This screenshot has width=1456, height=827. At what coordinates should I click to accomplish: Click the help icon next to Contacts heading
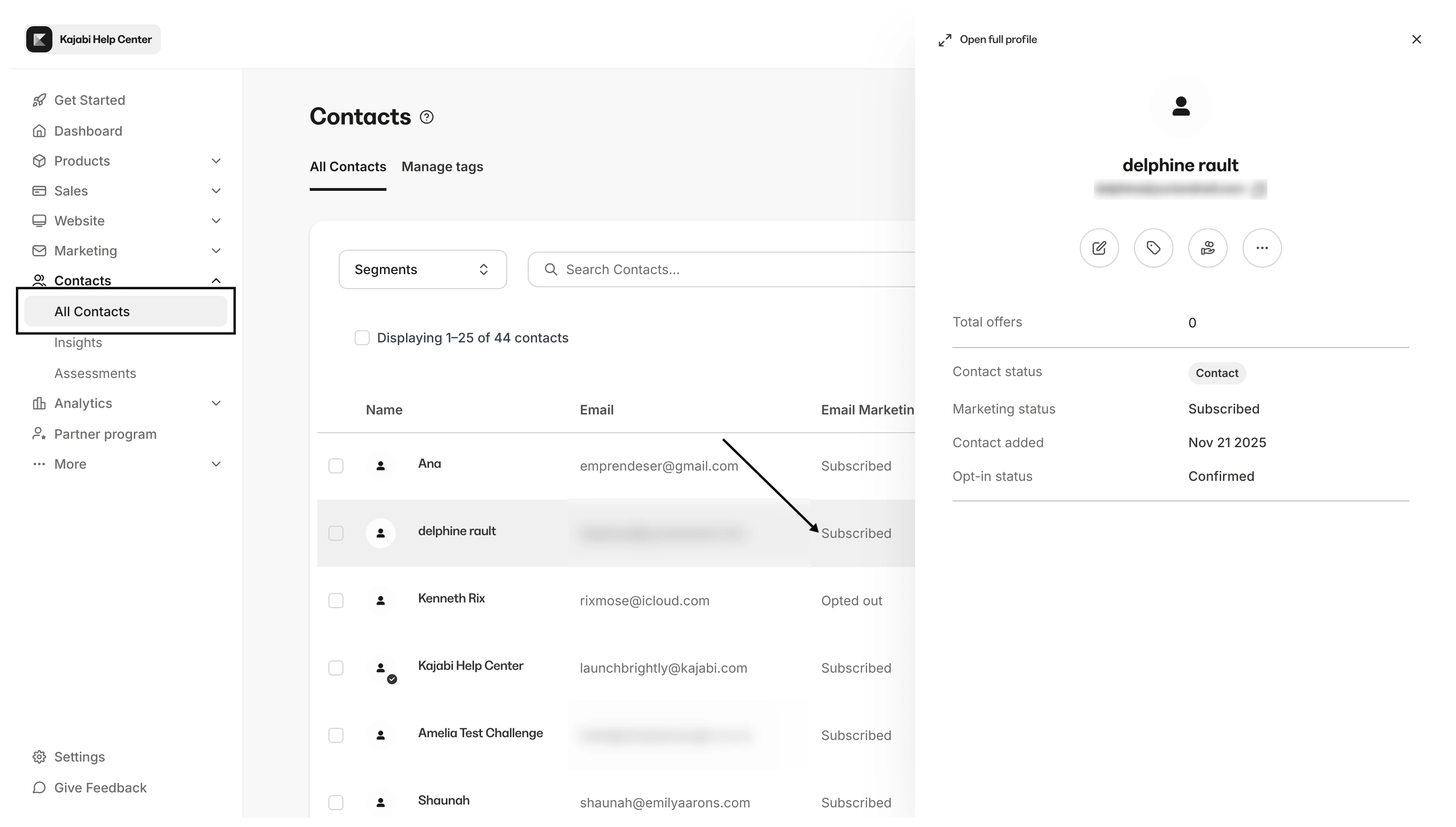[x=426, y=116]
